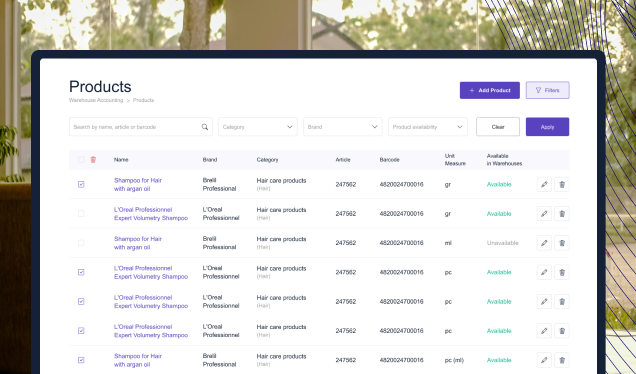
Task: Toggle the Filters button
Action: (x=548, y=90)
